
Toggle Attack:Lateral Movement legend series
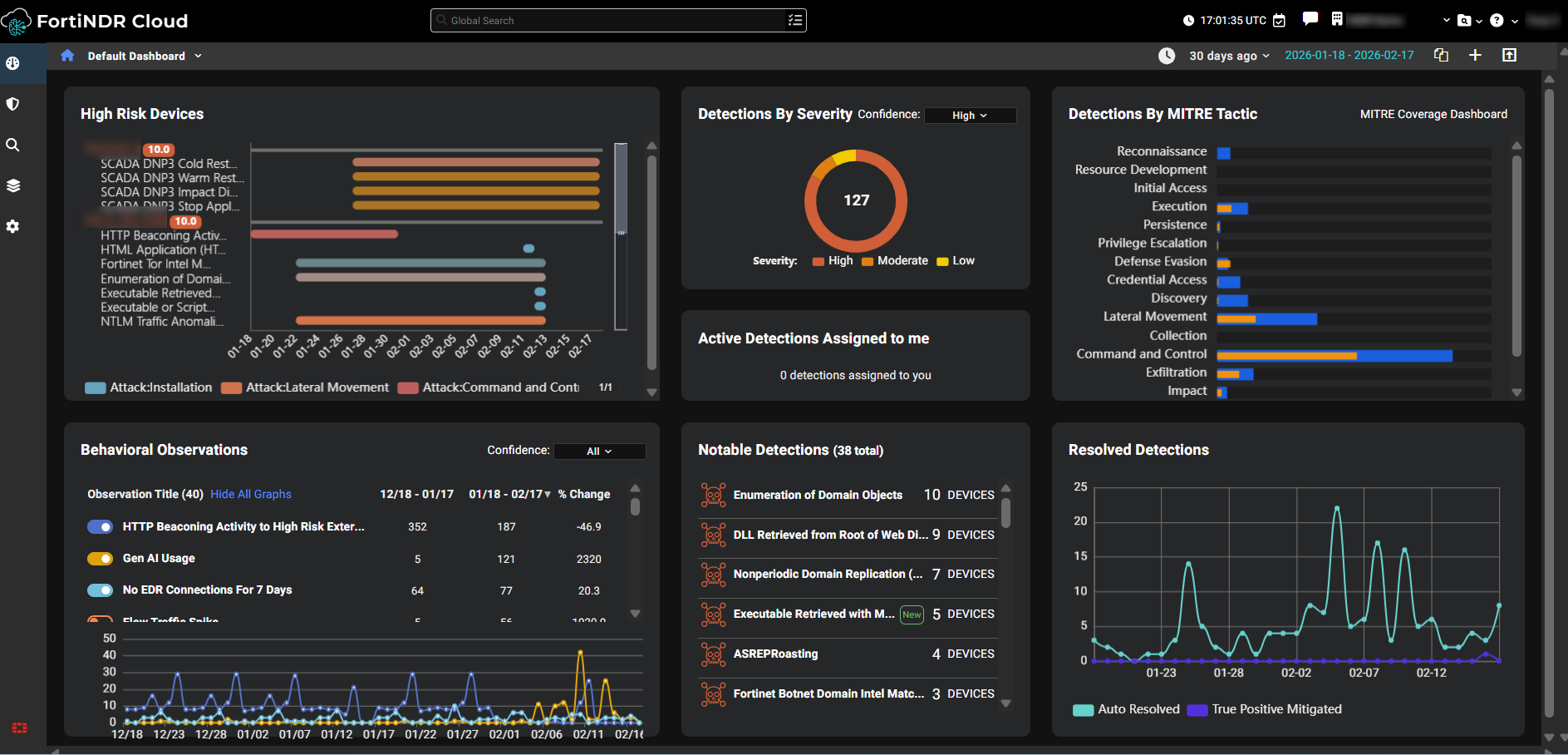(x=305, y=387)
